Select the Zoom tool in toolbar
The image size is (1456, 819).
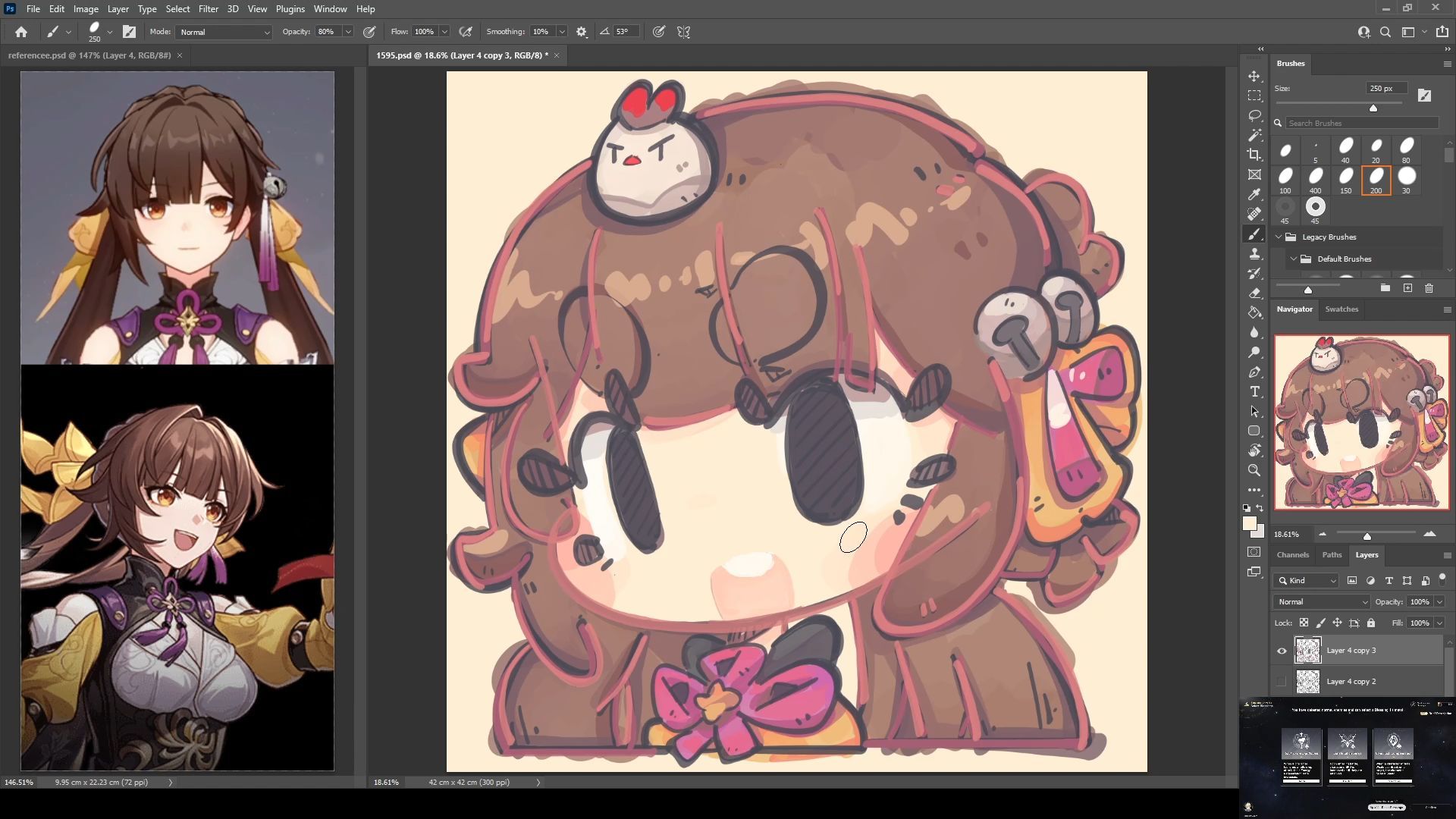pos(1254,470)
